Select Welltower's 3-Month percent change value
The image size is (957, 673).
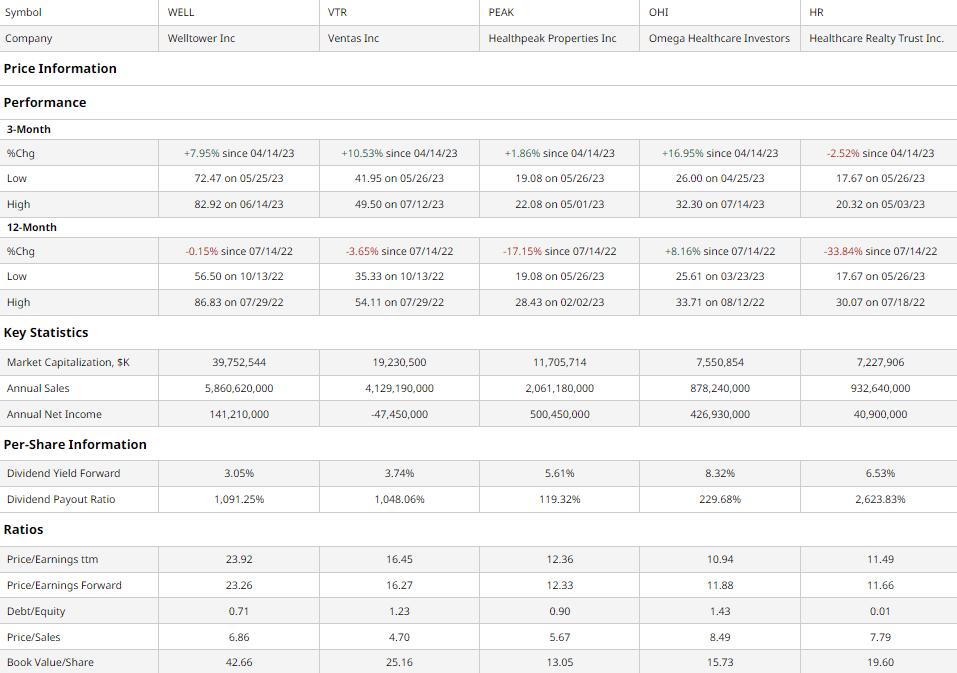(238, 152)
